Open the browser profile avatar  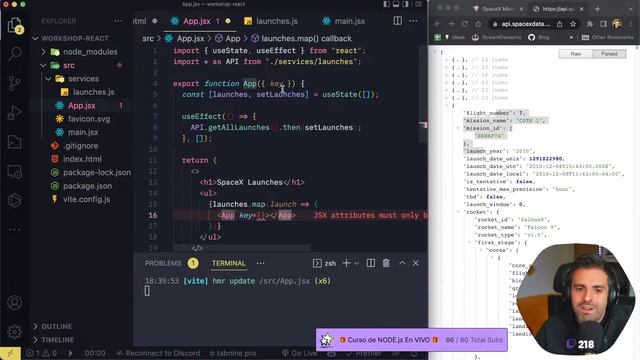(x=617, y=24)
